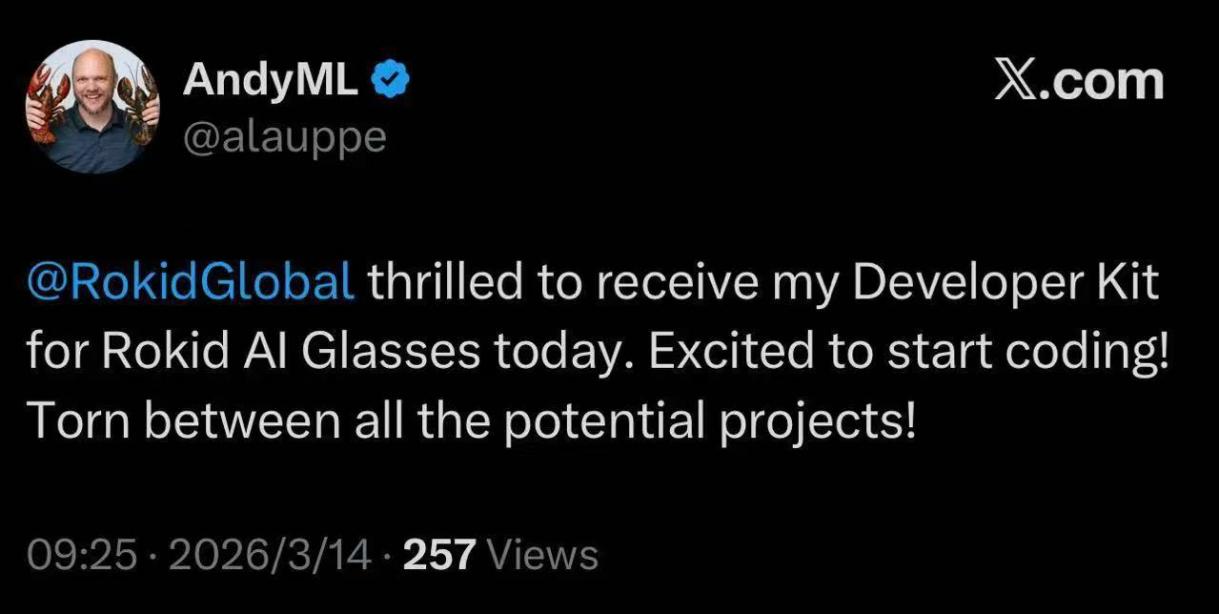The image size is (1219, 614).
Task: Open the profile photo of AndyML
Action: (90, 107)
